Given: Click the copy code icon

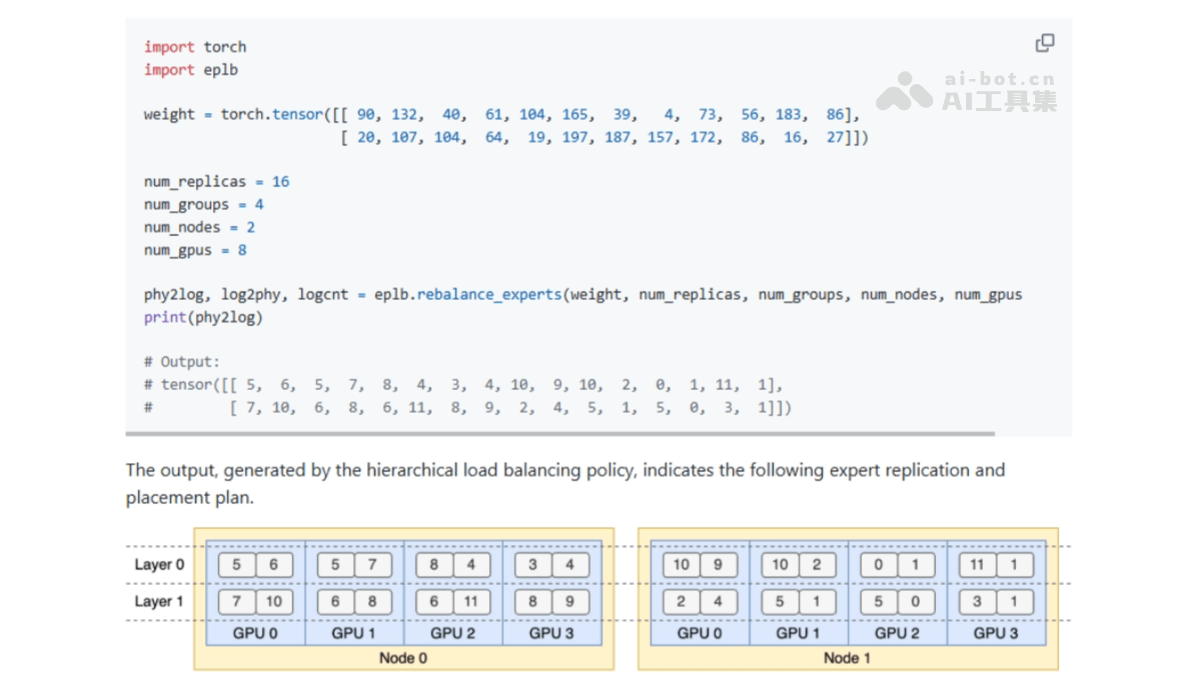Looking at the screenshot, I should pos(1045,43).
